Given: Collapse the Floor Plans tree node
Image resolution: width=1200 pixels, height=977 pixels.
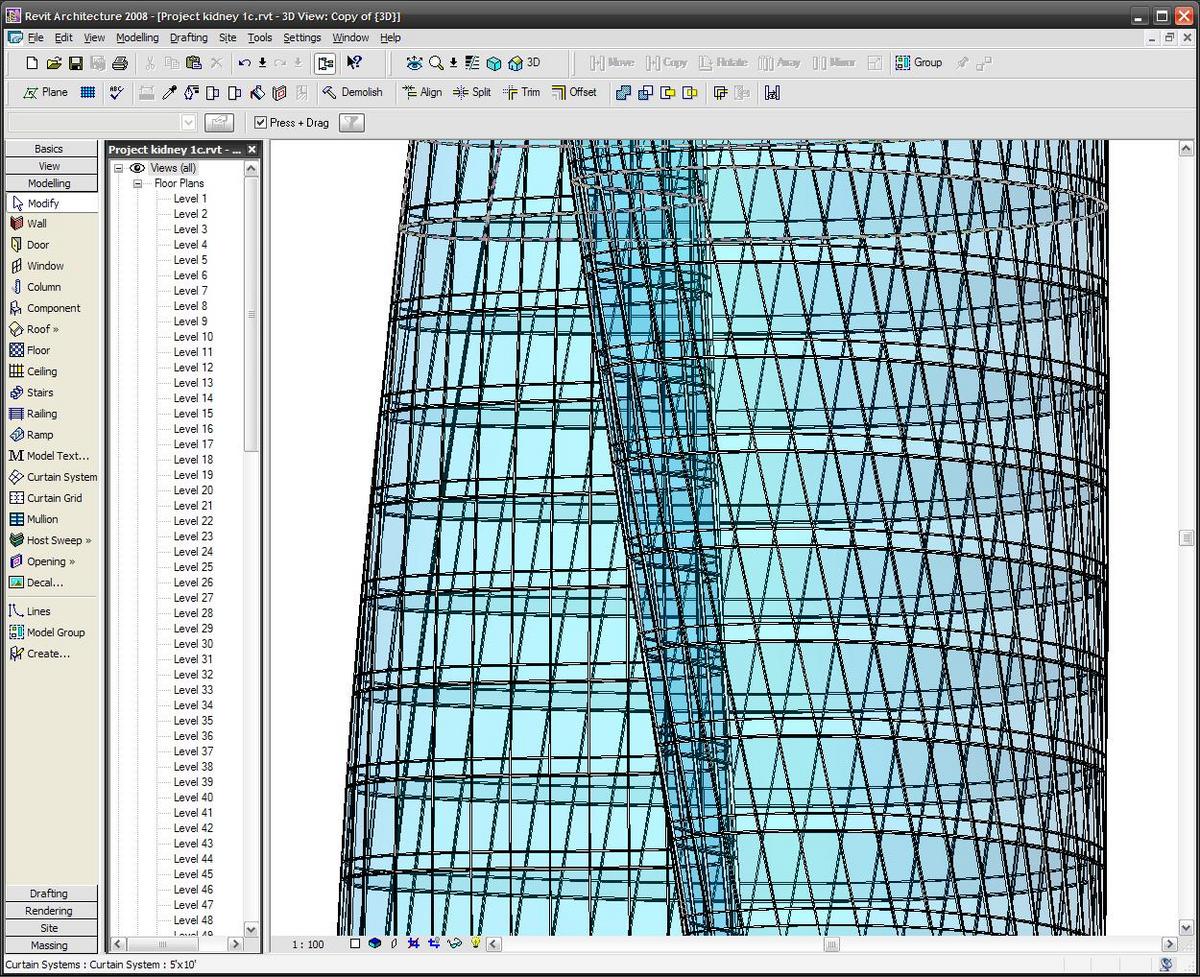Looking at the screenshot, I should [x=137, y=183].
